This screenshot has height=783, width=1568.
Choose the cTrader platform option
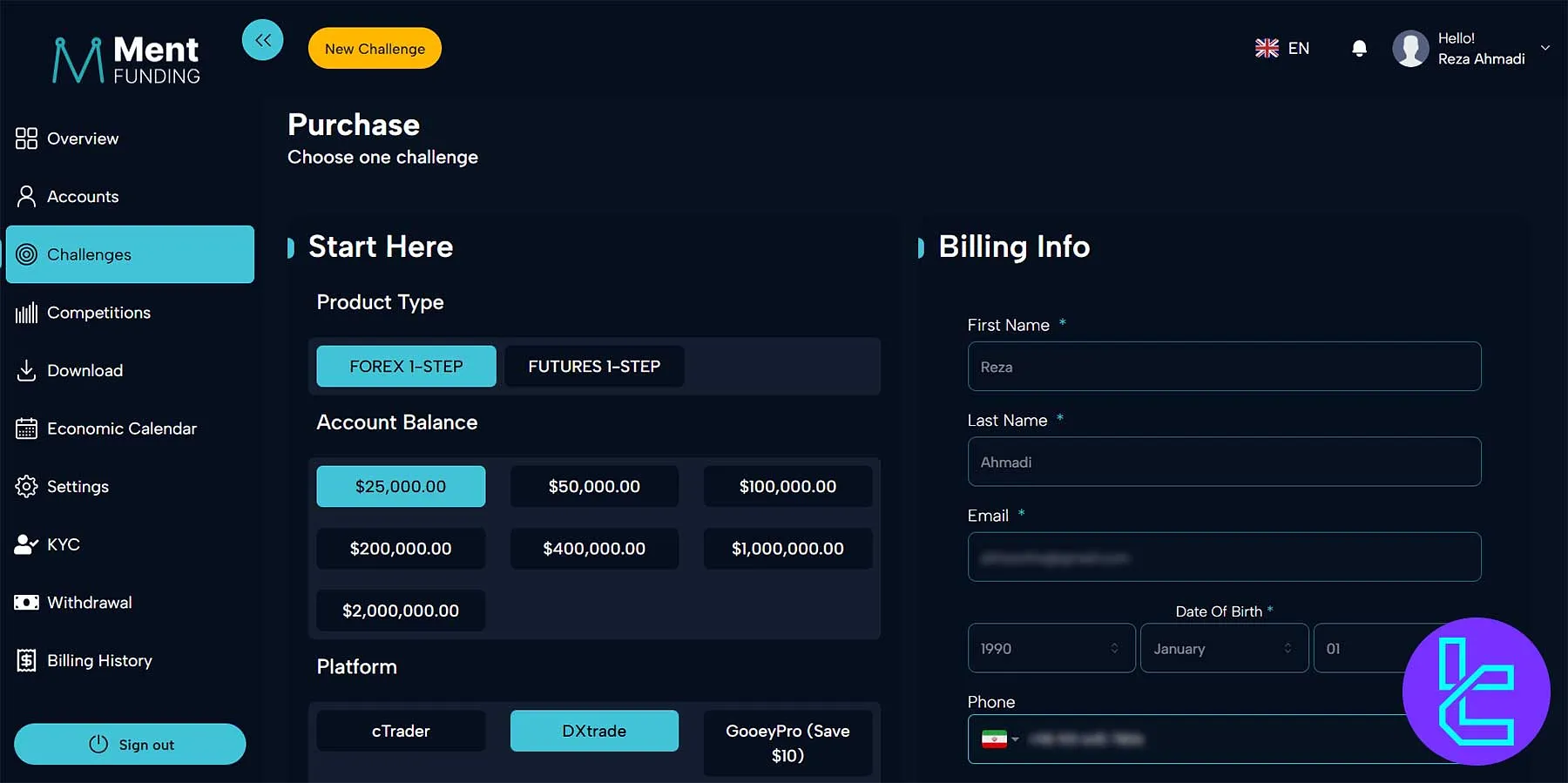pyautogui.click(x=401, y=732)
